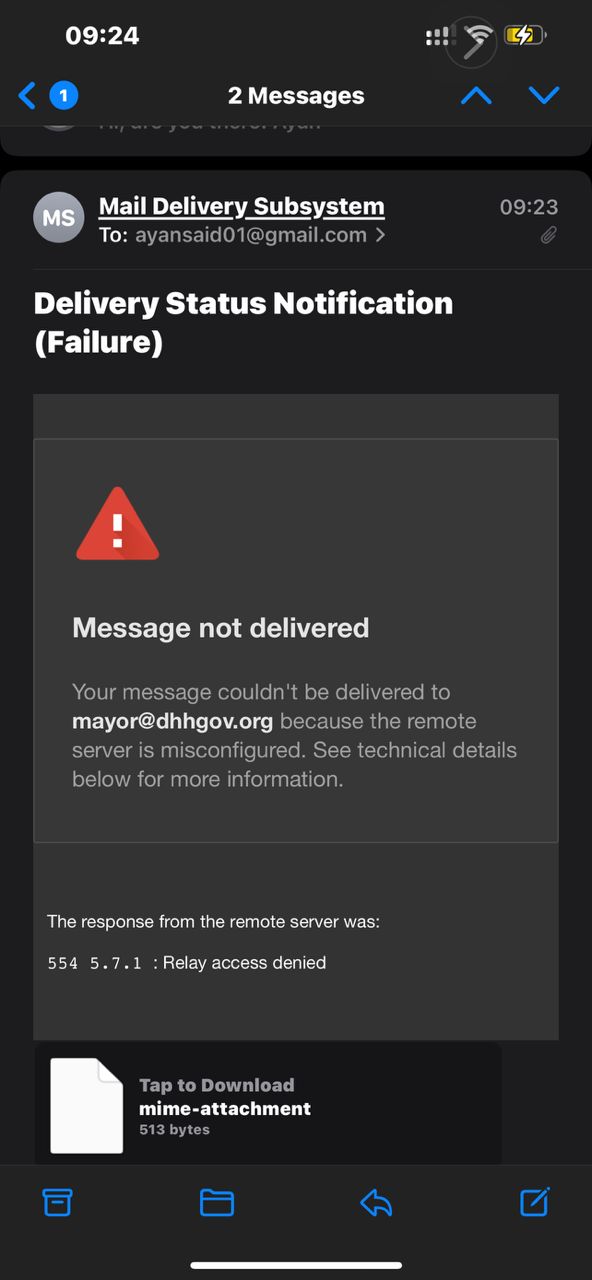Tap the blank file icon of the attachment
Viewport: 592px width, 1280px height.
pyautogui.click(x=87, y=1105)
